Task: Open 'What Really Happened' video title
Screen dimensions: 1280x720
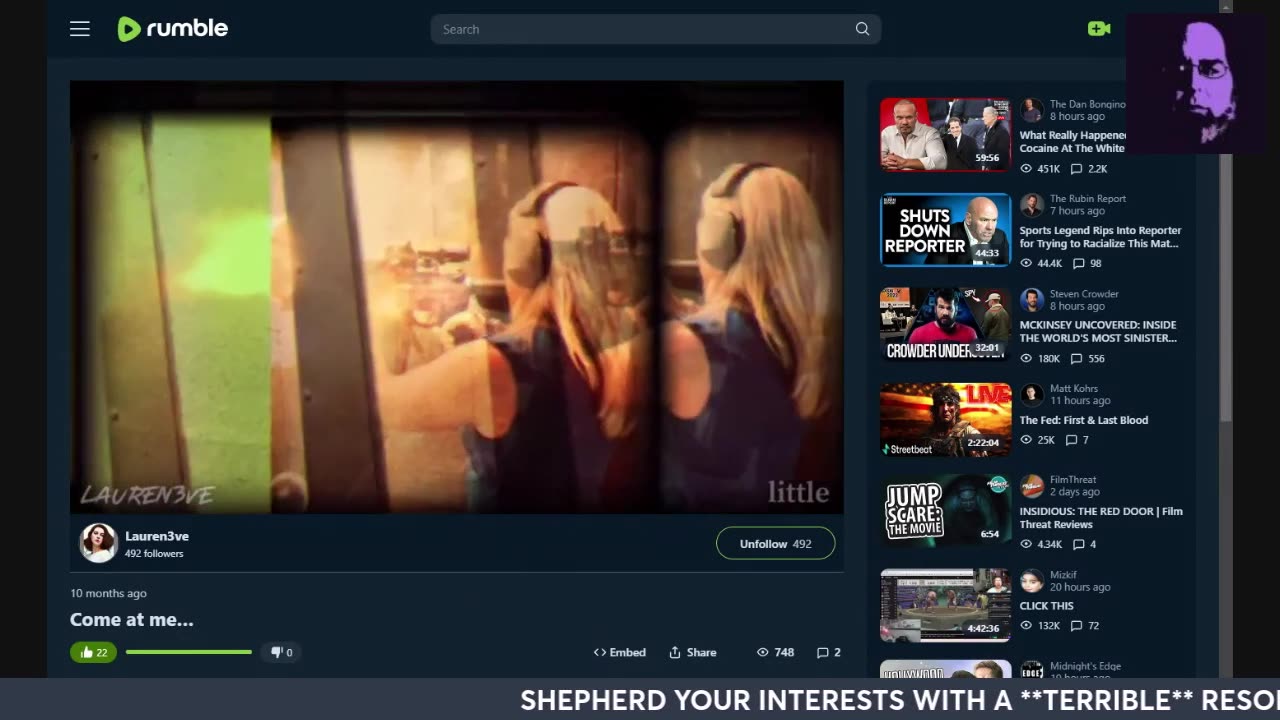Action: point(1073,141)
